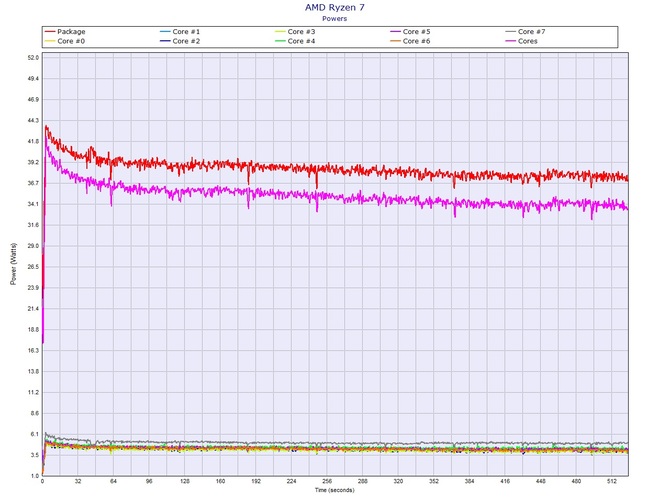Click the Power (Watts) axis label
Screen dimensions: 670x502
(13, 264)
